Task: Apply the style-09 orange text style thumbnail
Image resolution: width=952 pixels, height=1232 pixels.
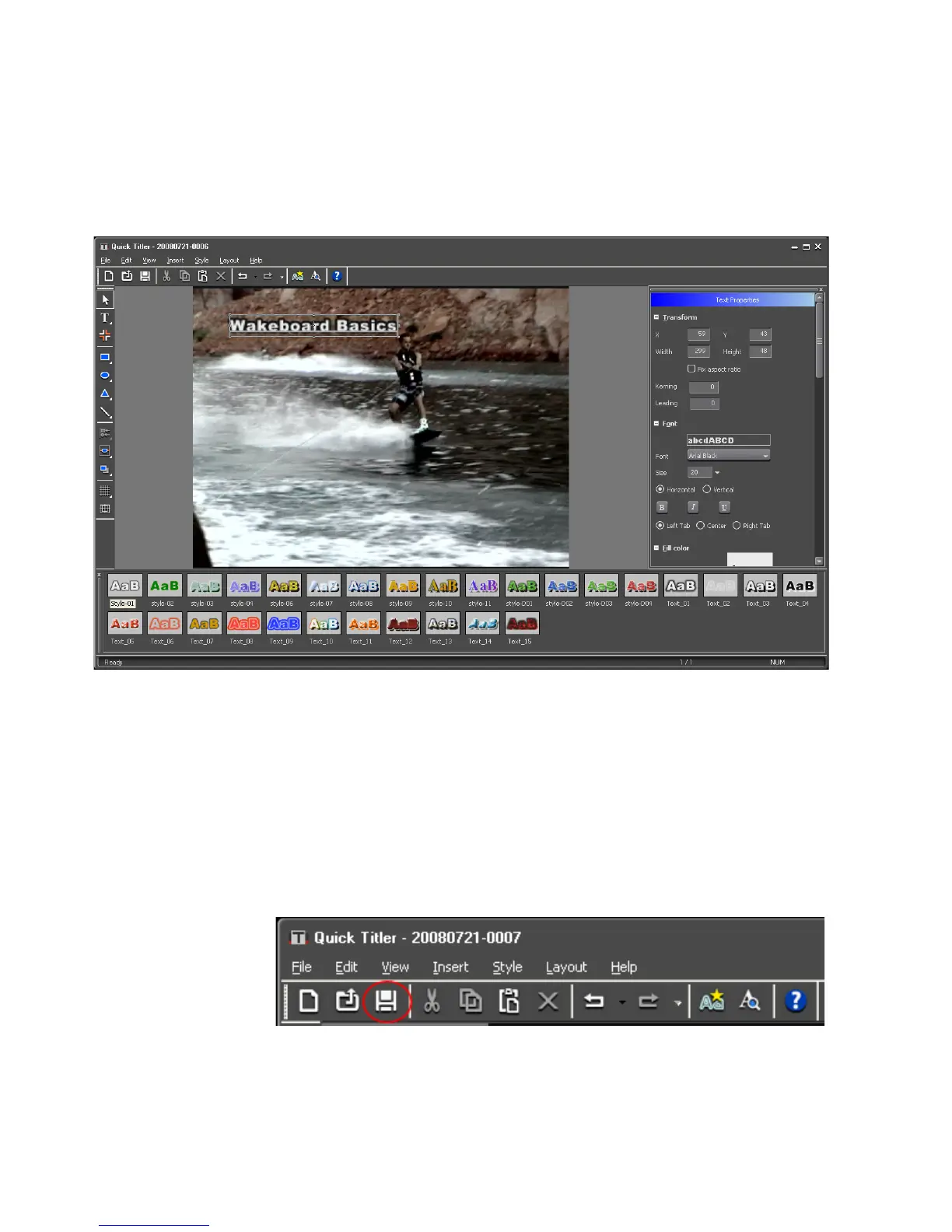Action: click(x=403, y=586)
